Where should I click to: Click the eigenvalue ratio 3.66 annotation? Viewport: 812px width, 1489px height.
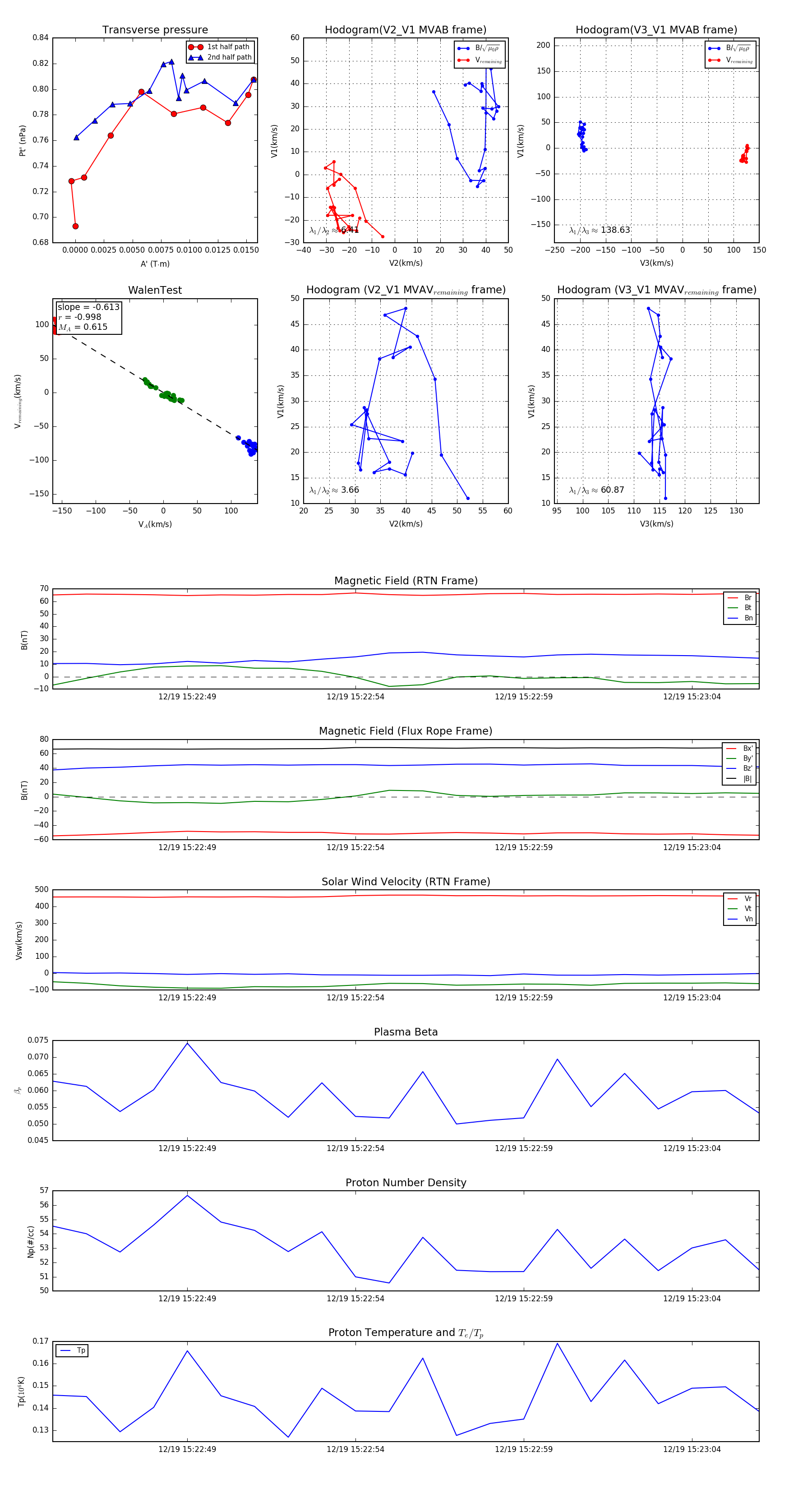[x=334, y=490]
